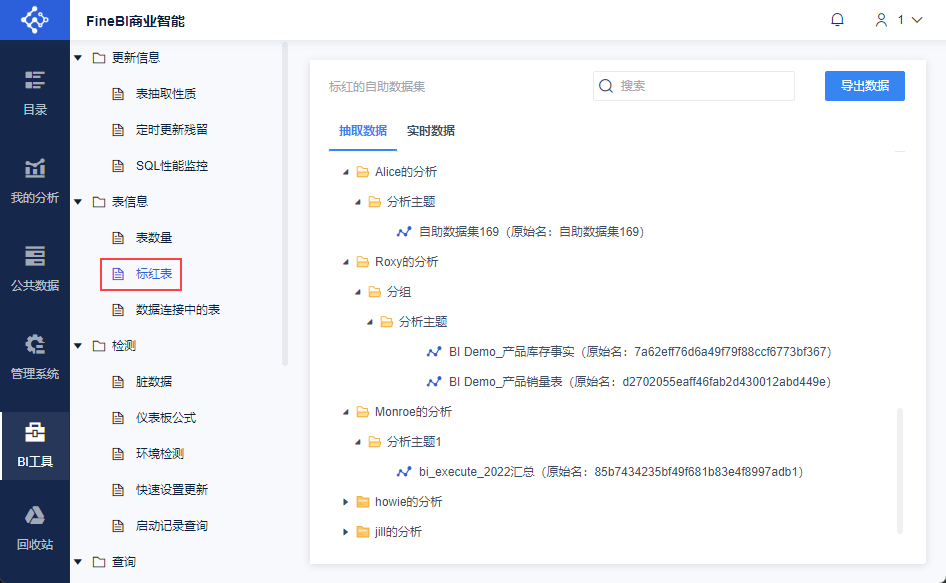This screenshot has height=583, width=946.
Task: Click the Alice的分析 folder icon
Action: [363, 172]
